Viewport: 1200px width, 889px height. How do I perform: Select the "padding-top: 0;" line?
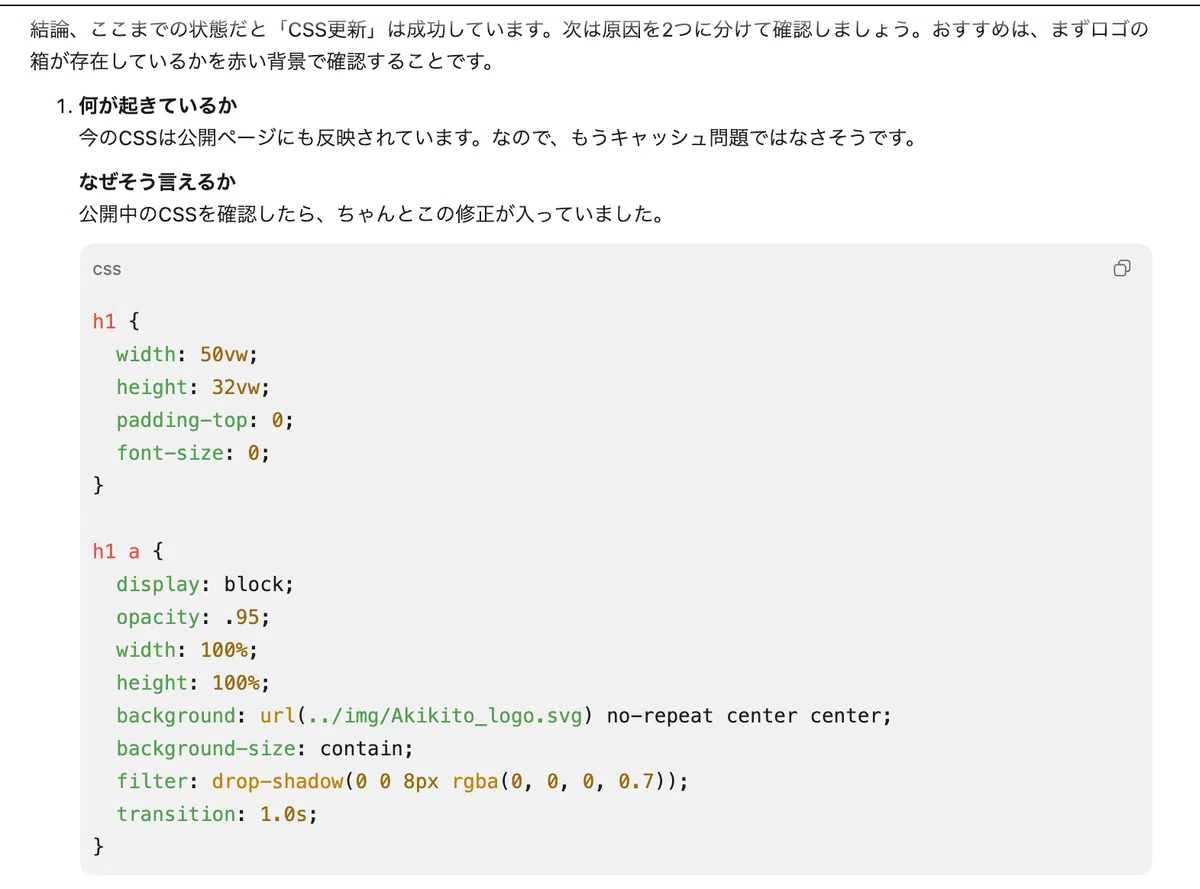pyautogui.click(x=205, y=420)
